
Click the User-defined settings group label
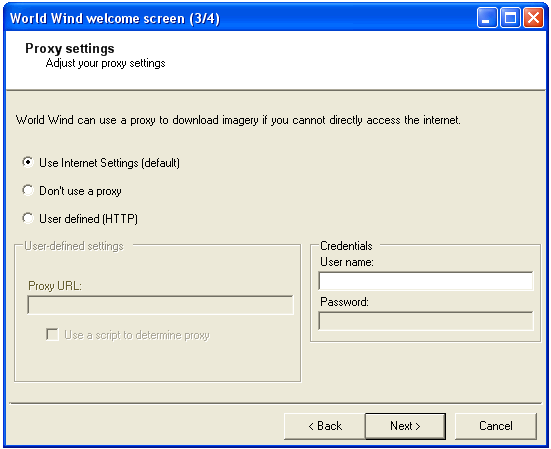click(74, 246)
